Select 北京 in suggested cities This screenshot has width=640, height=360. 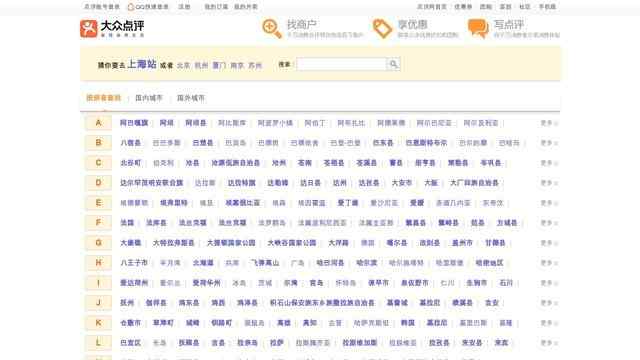click(x=183, y=65)
